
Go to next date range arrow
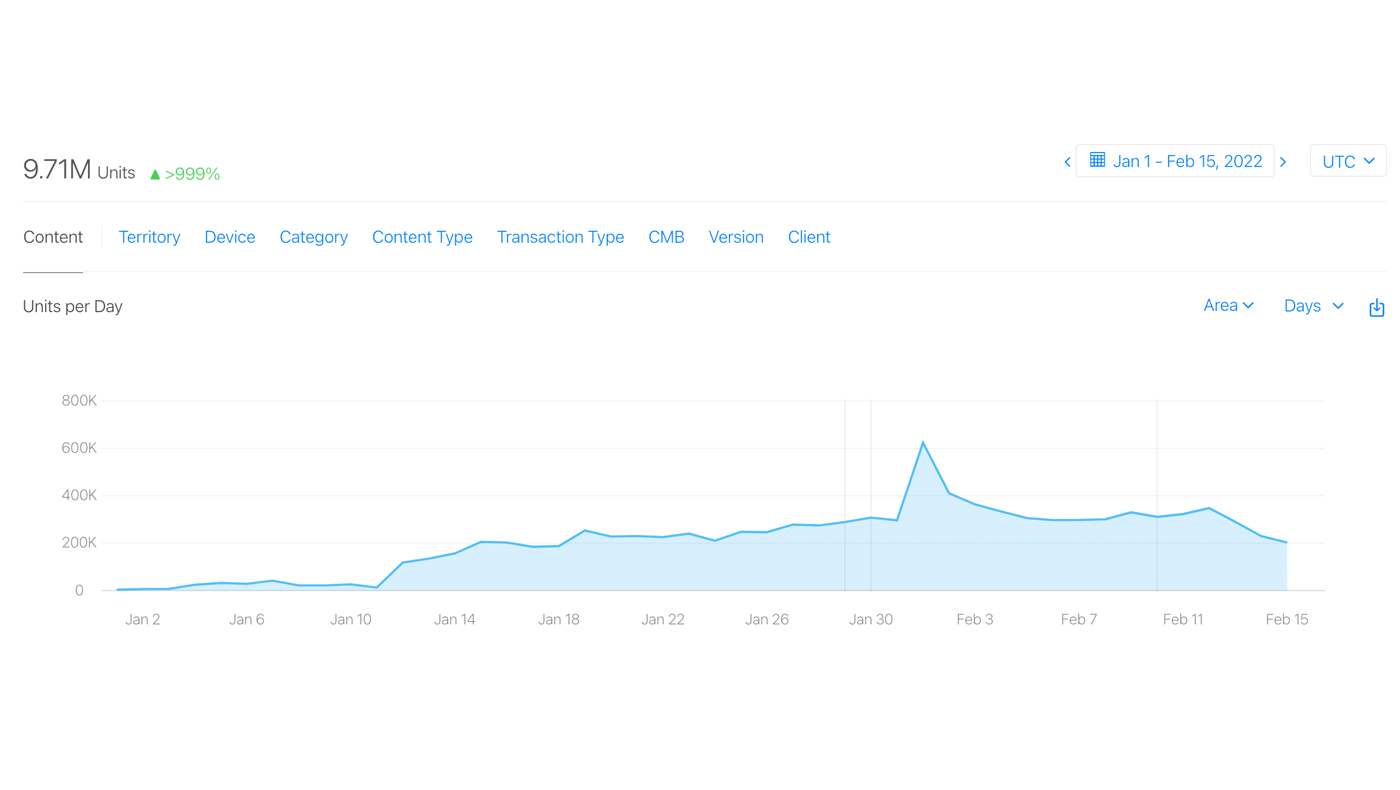1283,161
